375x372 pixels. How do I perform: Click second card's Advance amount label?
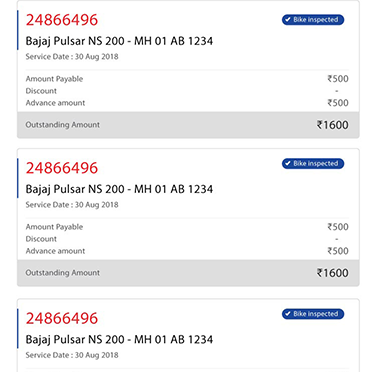coord(55,251)
